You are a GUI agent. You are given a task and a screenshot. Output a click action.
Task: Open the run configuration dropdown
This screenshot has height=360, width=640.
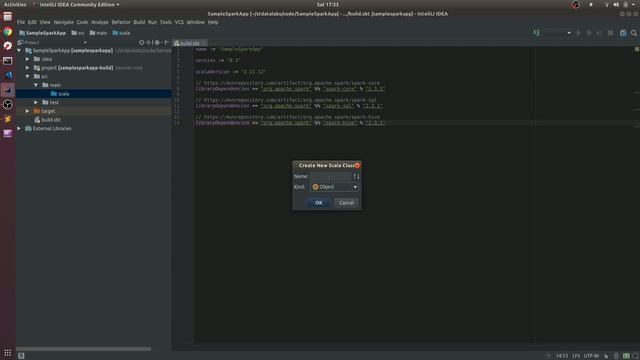coord(557,33)
